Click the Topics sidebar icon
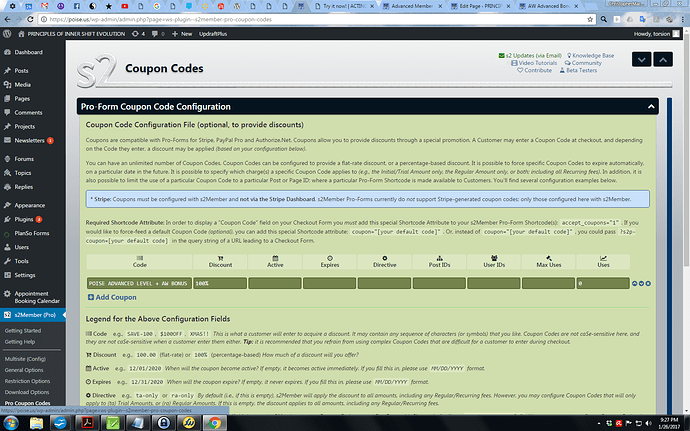 tap(7, 173)
